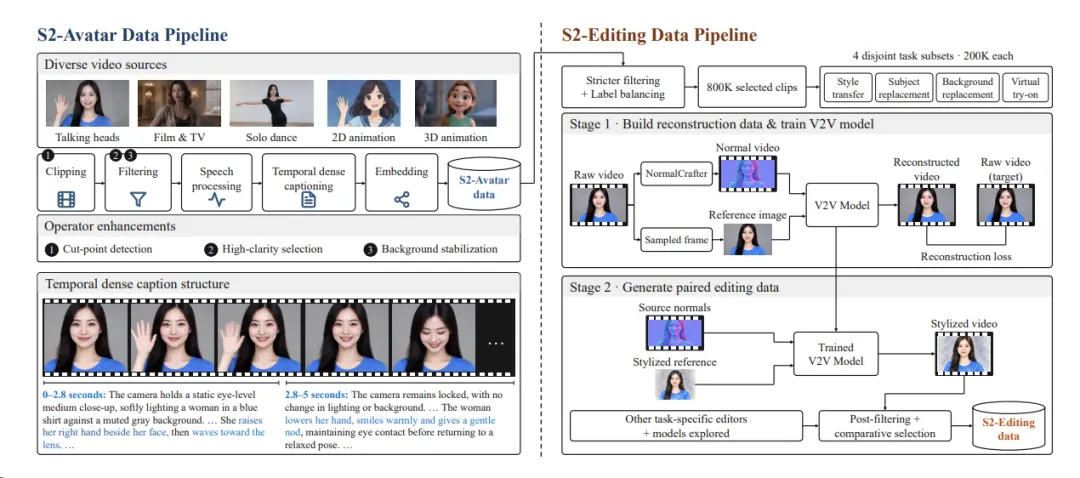Click the S2-Avatar Data Pipeline heading
Image resolution: width=1080 pixels, height=478 pixels.
point(132,34)
